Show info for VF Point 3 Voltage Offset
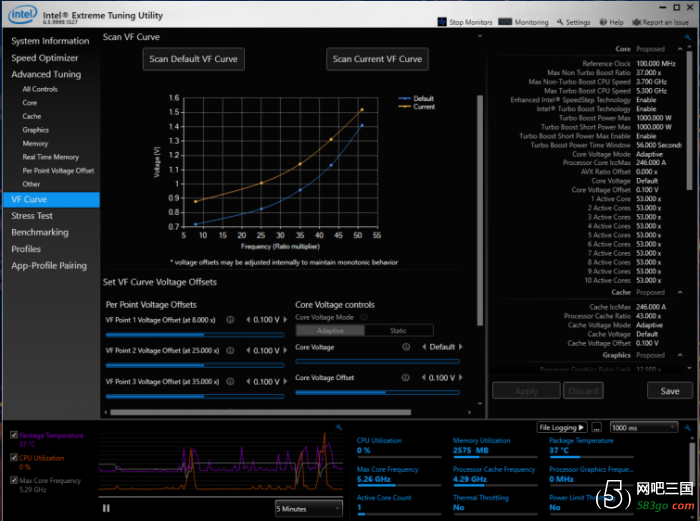Screen dimensions: 700x521 click(x=230, y=381)
